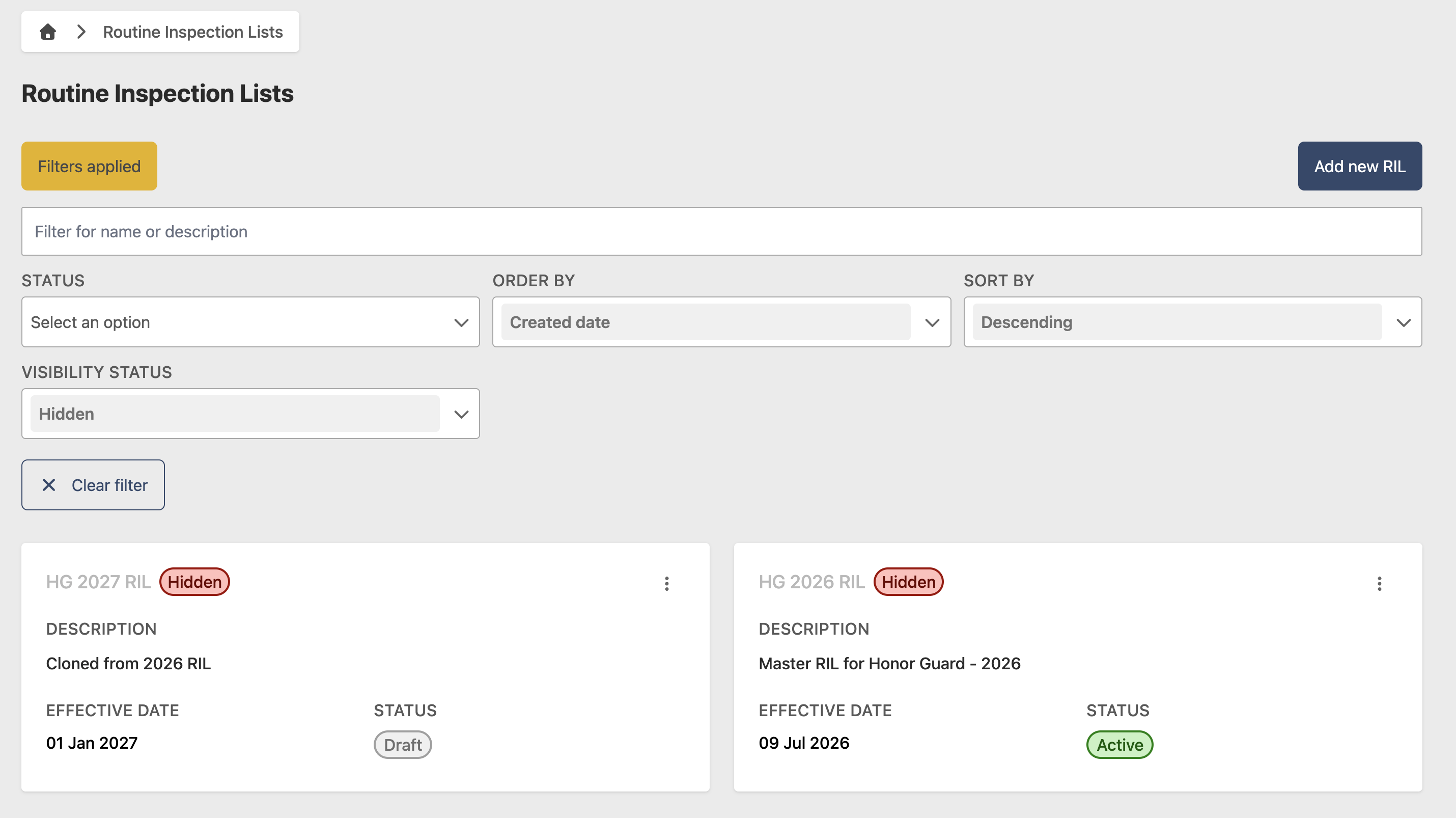Click the Draft status badge
1456x818 pixels.
(x=402, y=745)
